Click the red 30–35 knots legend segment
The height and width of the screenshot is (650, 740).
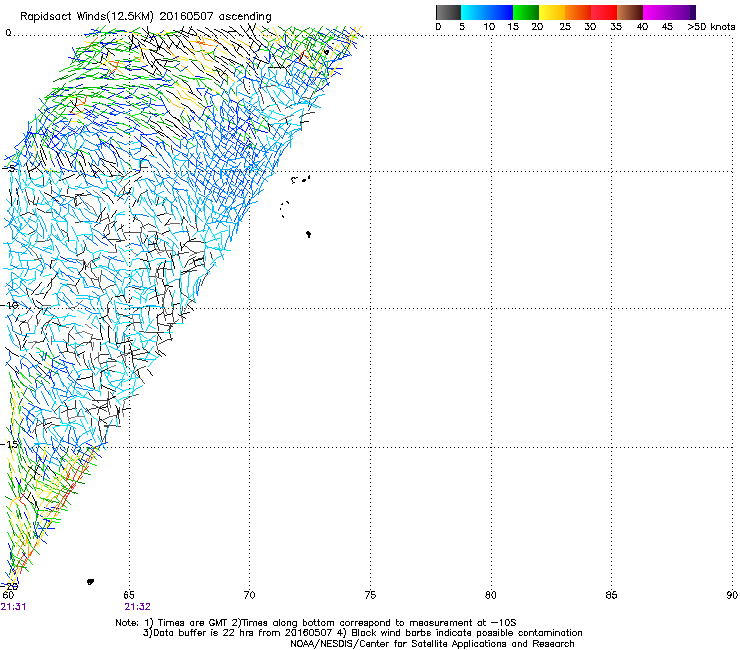pos(604,12)
